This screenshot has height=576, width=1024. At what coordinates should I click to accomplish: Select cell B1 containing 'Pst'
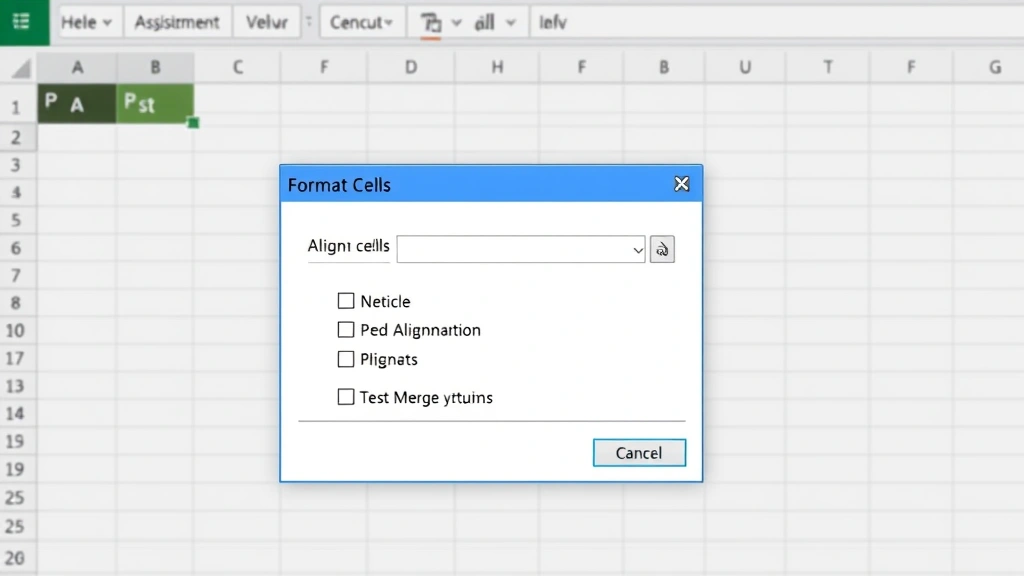(x=156, y=103)
